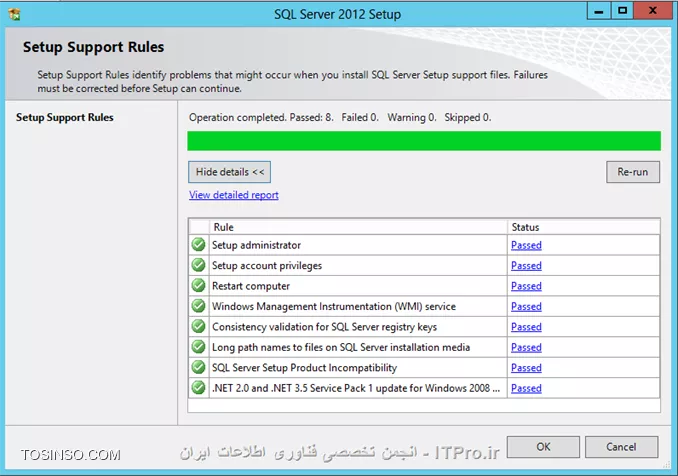
Task: Click the Rule column header
Action: (x=358, y=227)
